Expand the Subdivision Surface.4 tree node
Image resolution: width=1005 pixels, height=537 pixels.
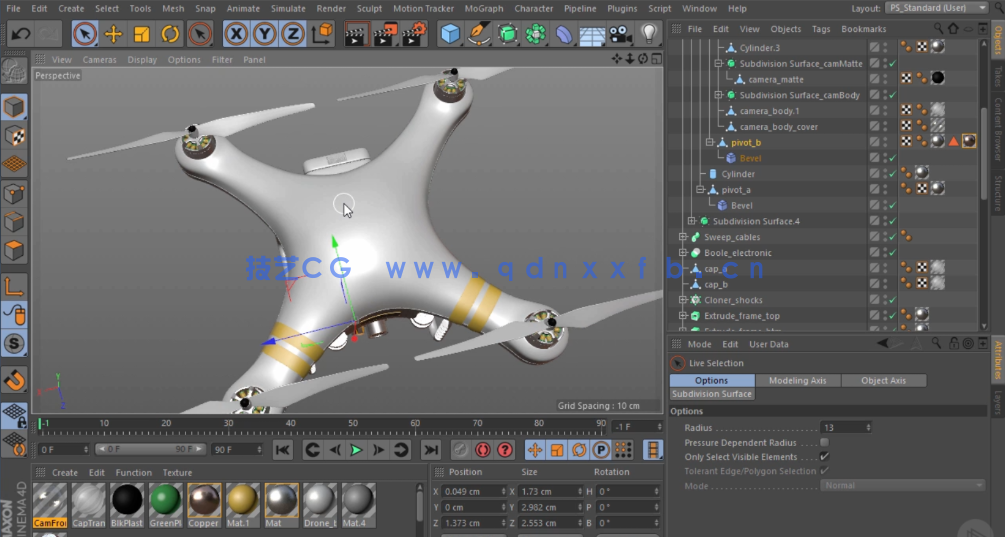coord(691,221)
